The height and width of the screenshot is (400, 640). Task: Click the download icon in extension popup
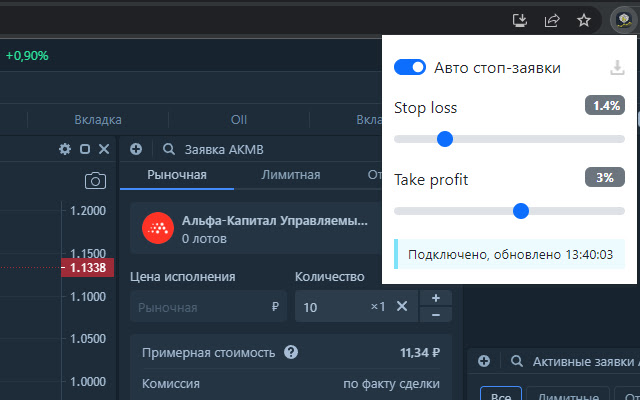click(x=617, y=68)
